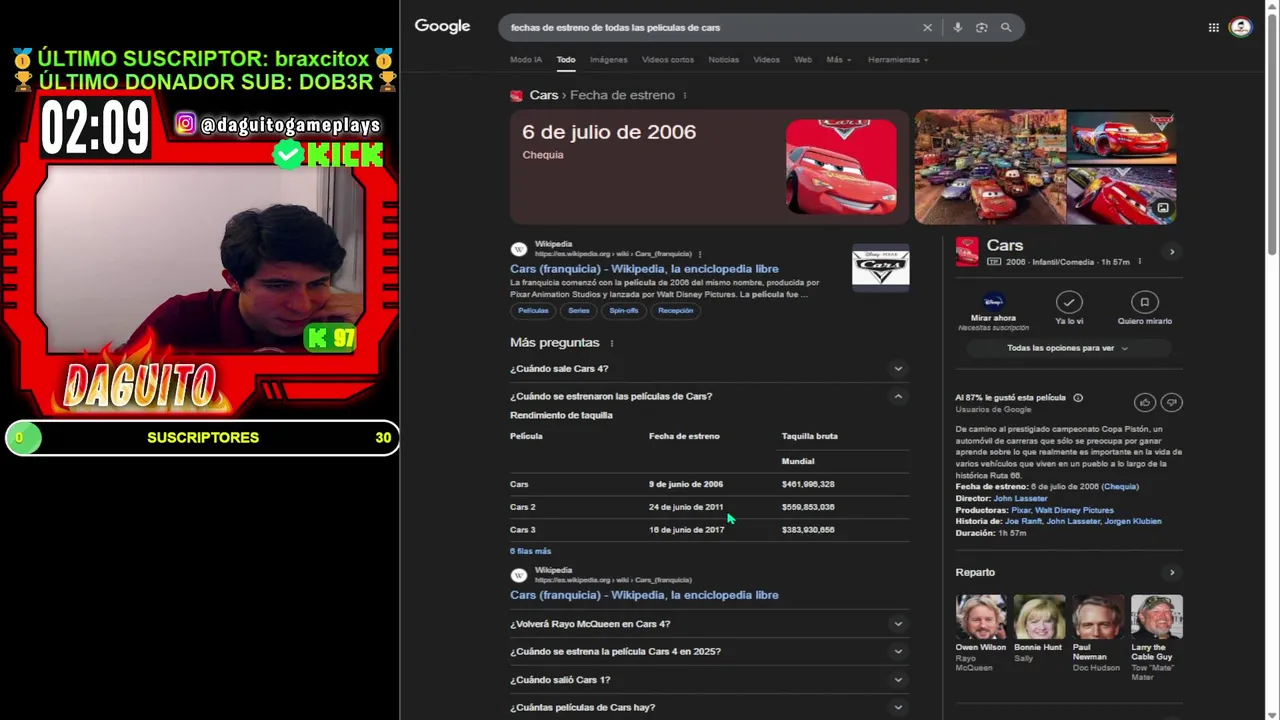Image resolution: width=1280 pixels, height=720 pixels.
Task: Open Todas las opciones para ver dropdown
Action: tap(1068, 348)
